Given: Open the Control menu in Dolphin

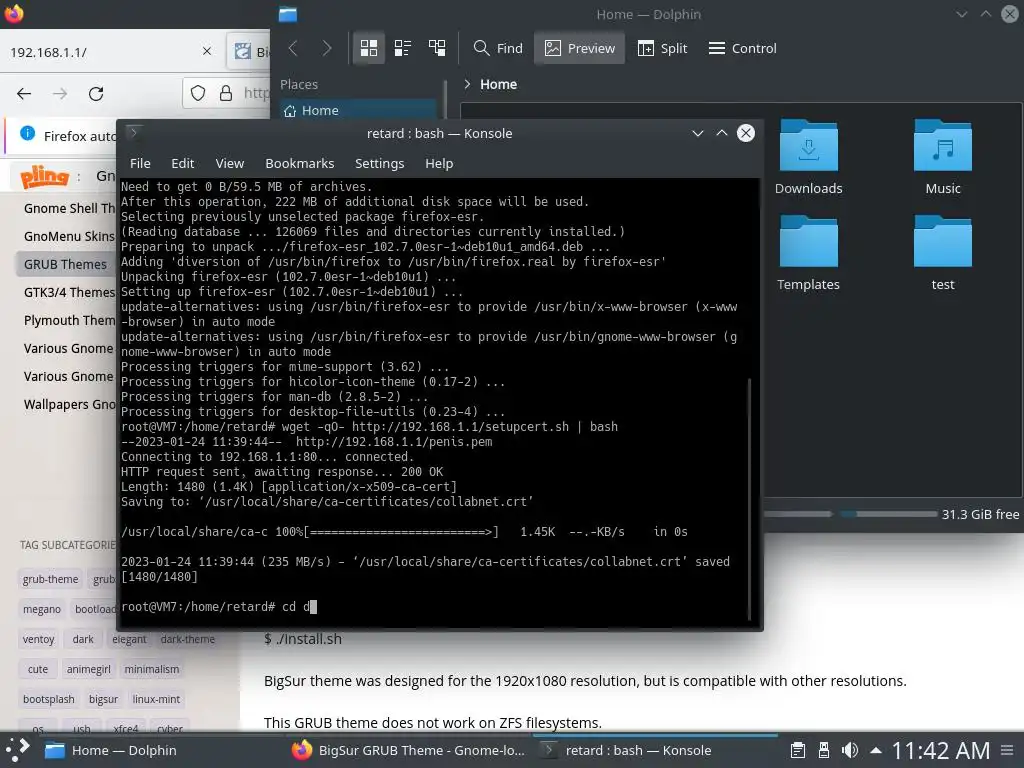Looking at the screenshot, I should point(743,48).
